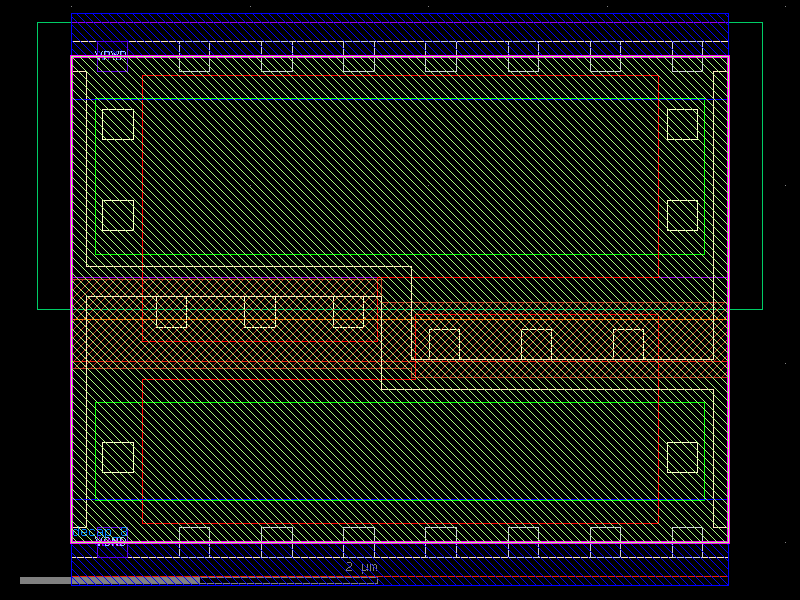The width and height of the screenshot is (800, 600).
Task: Click leftmost contact in right red hatched strip
Action: pyautogui.click(x=444, y=344)
